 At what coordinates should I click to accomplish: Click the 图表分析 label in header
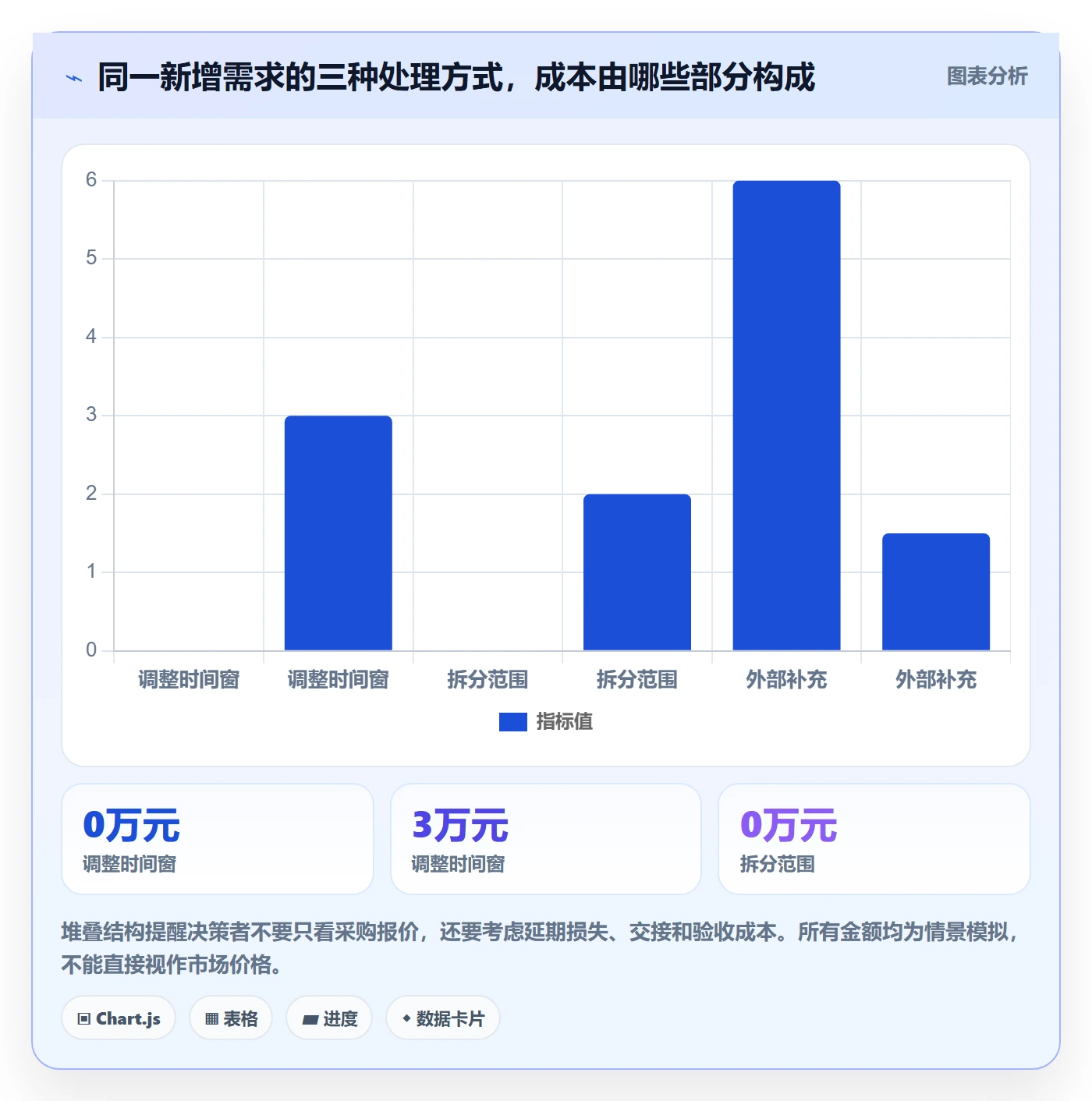point(987,76)
